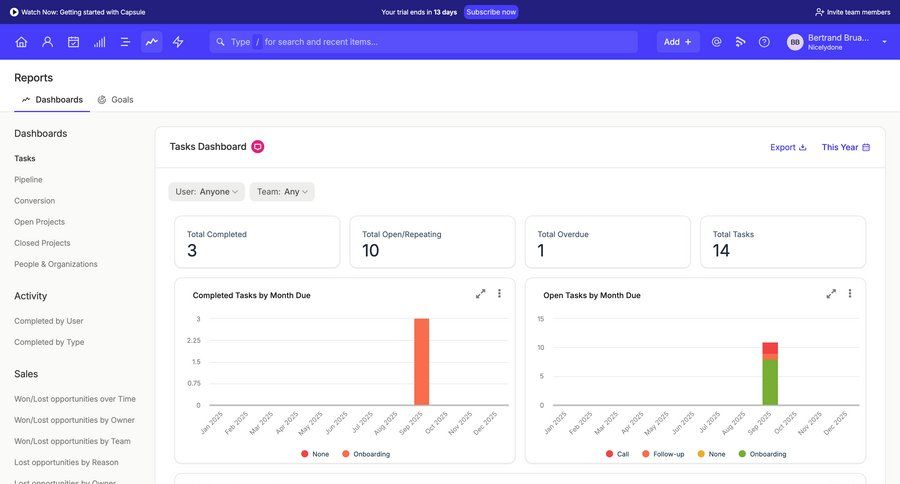Open the Home icon in navbar
The height and width of the screenshot is (484, 900).
click(21, 42)
